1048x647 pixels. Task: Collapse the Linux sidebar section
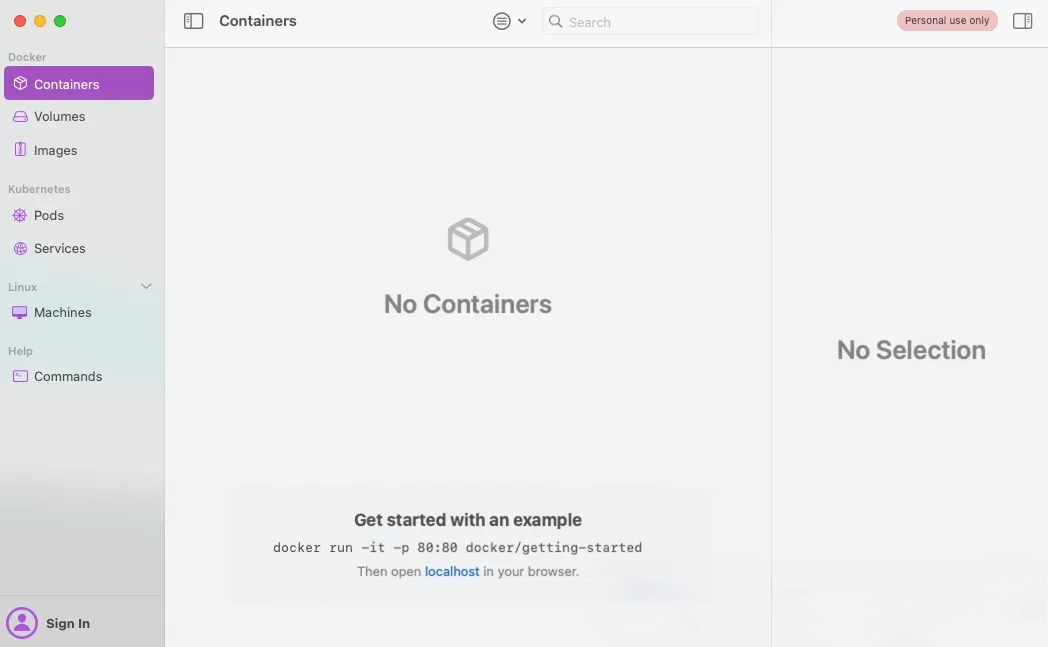pos(146,287)
